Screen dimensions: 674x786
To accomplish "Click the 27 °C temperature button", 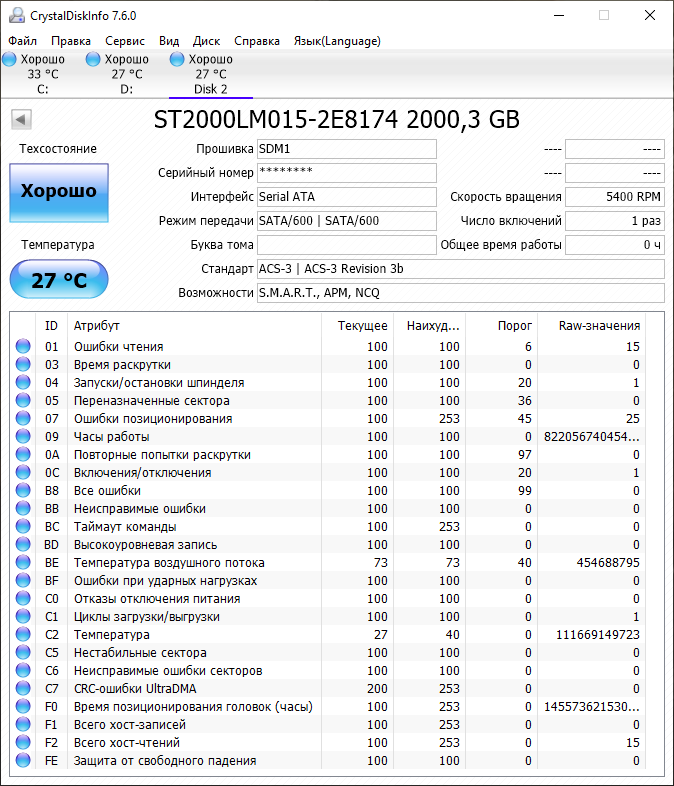I will point(59,279).
